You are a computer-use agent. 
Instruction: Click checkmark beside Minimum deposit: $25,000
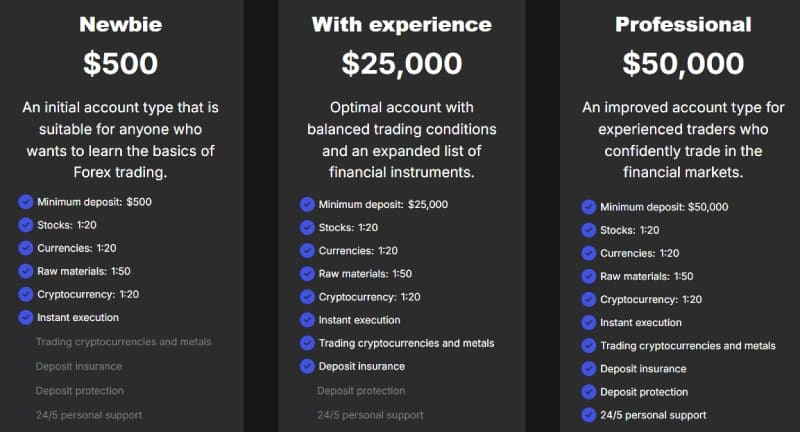[x=307, y=204]
